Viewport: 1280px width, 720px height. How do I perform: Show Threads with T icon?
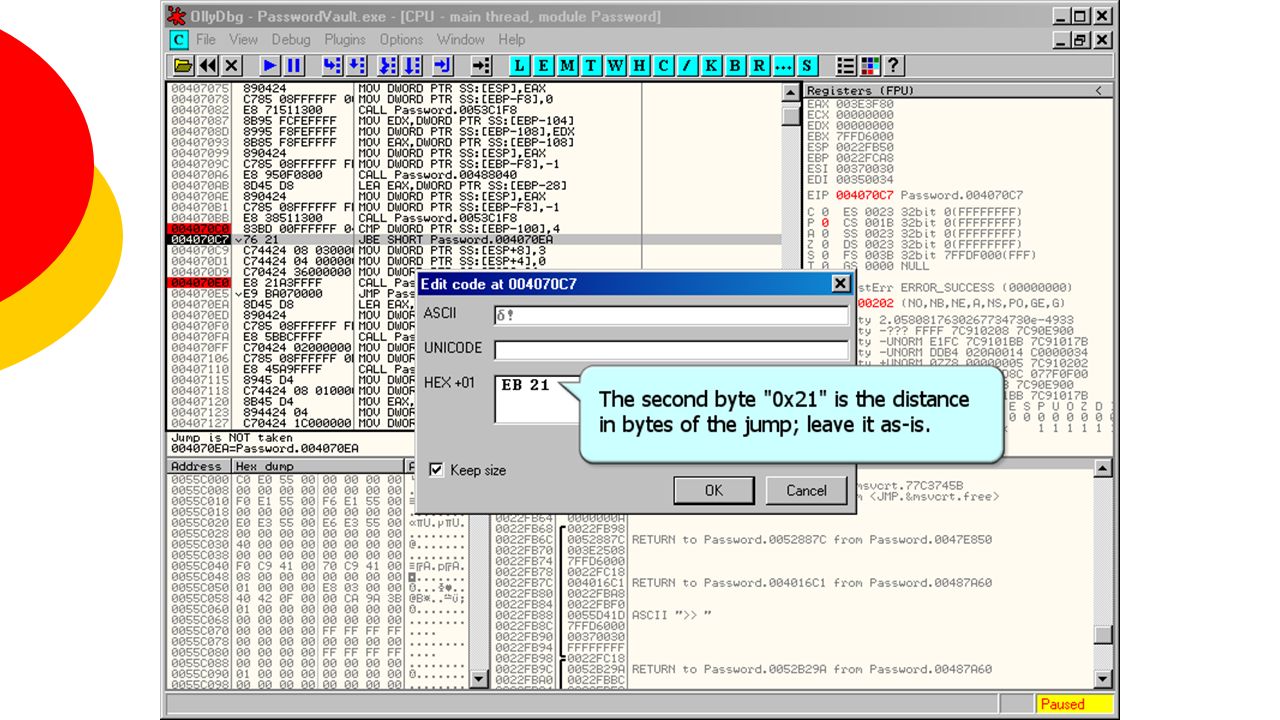[x=592, y=66]
